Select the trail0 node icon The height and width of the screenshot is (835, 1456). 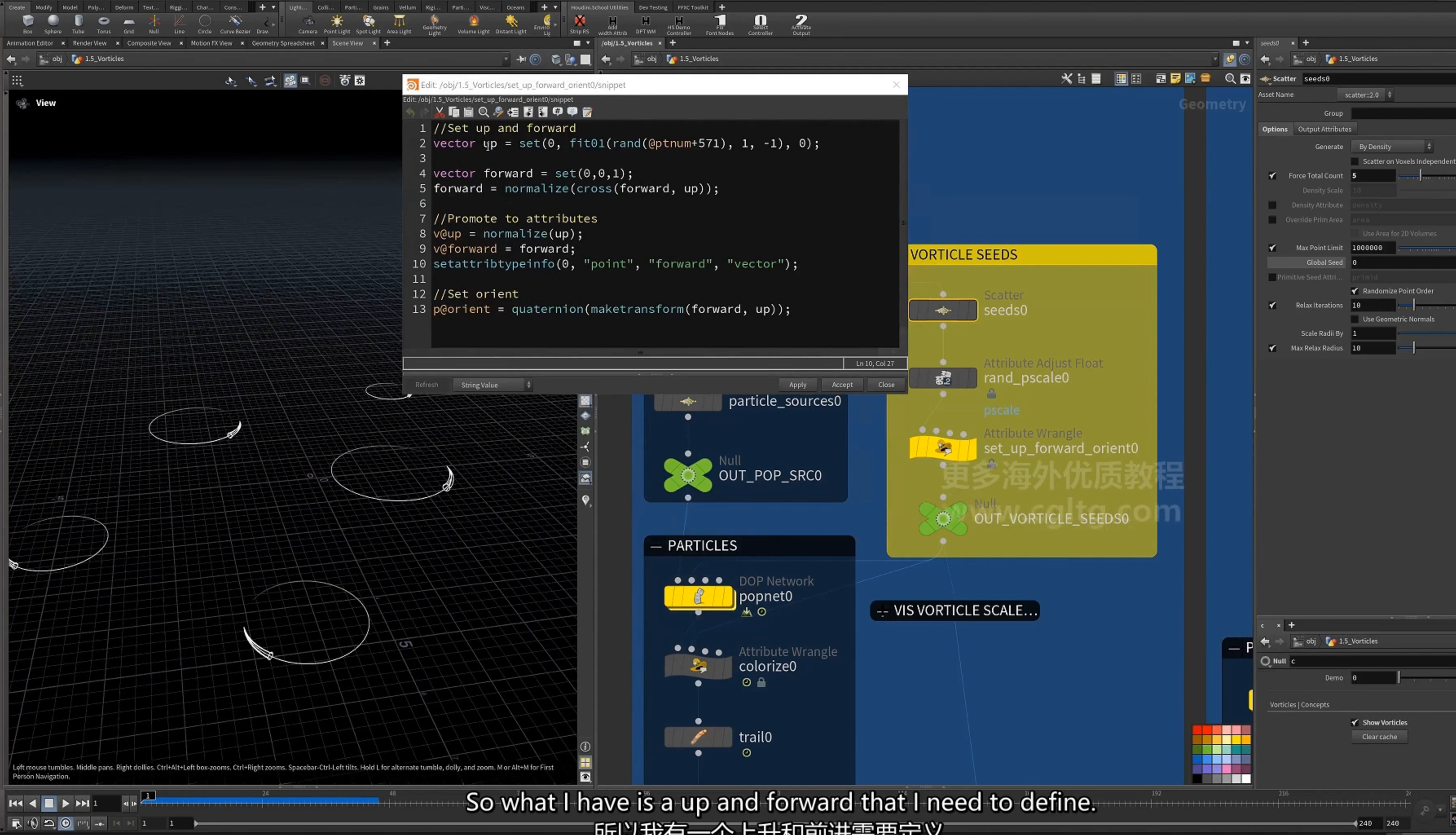tap(697, 736)
